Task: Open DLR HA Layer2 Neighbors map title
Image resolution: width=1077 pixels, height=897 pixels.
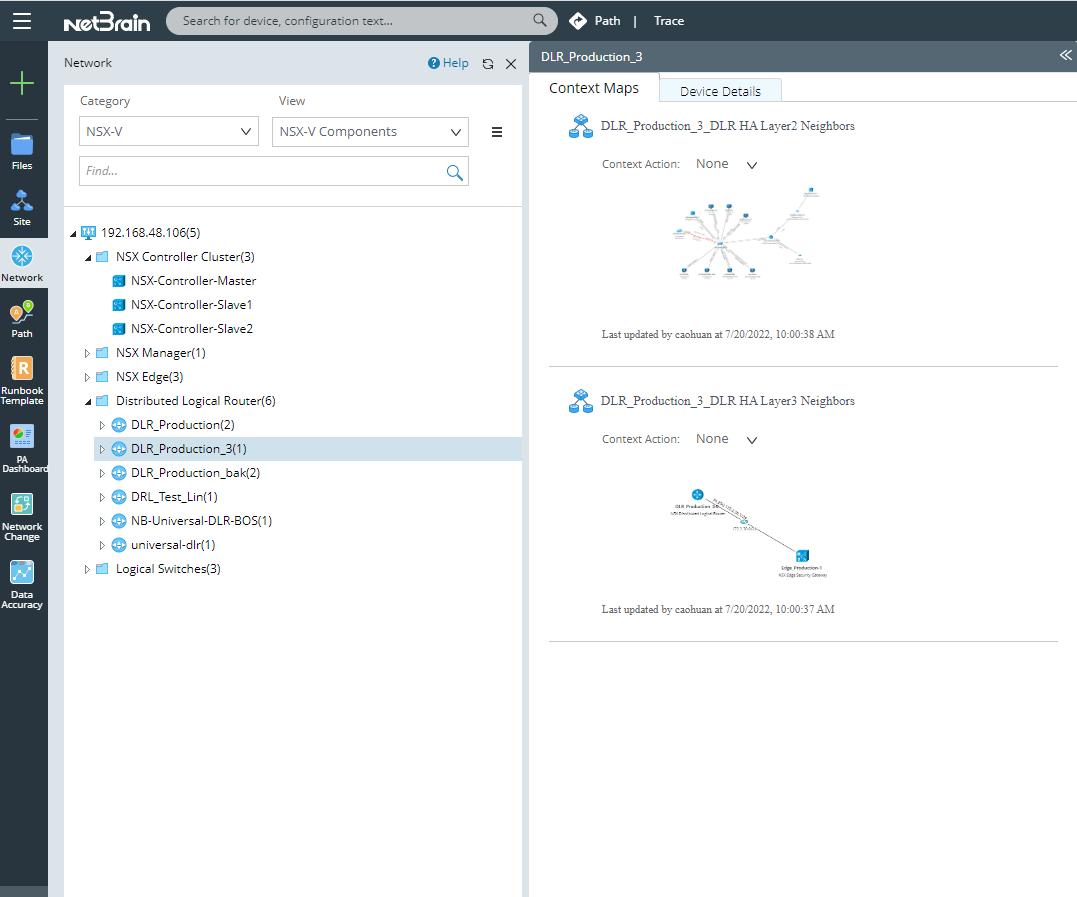Action: coord(727,126)
